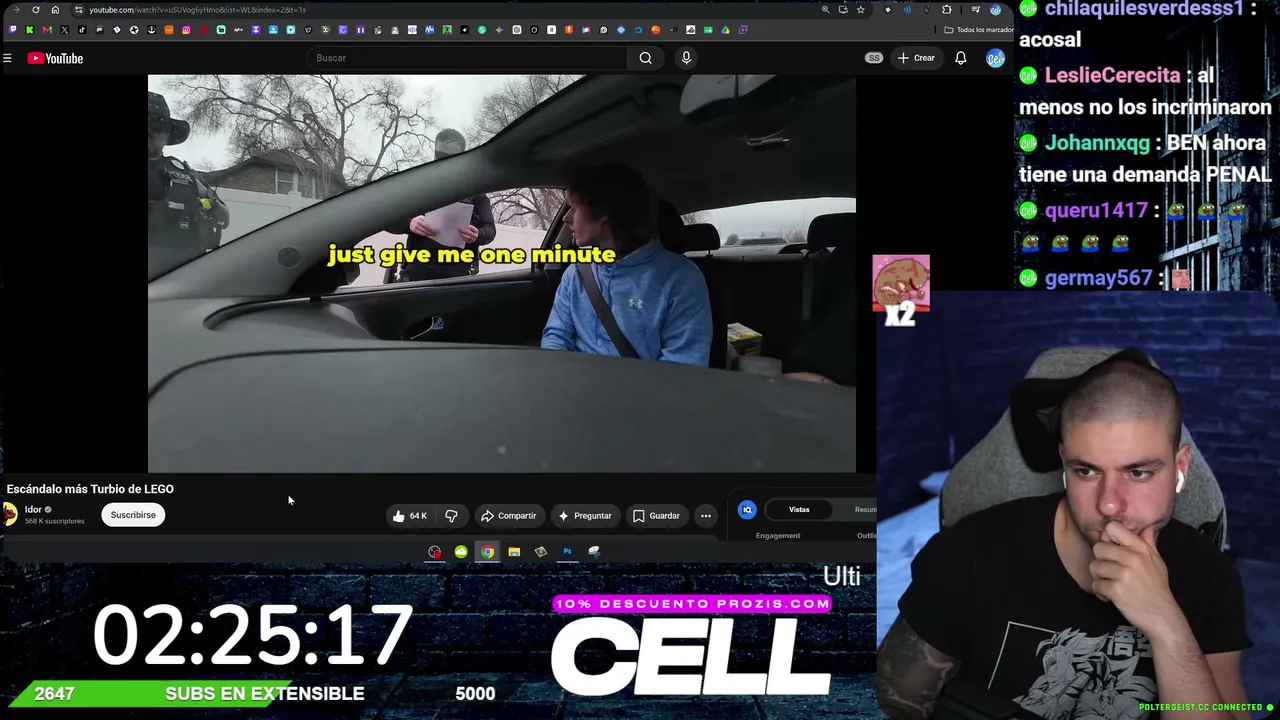Open the X bookmark in bookmarks bar
This screenshot has height=720, width=1280.
click(x=65, y=30)
